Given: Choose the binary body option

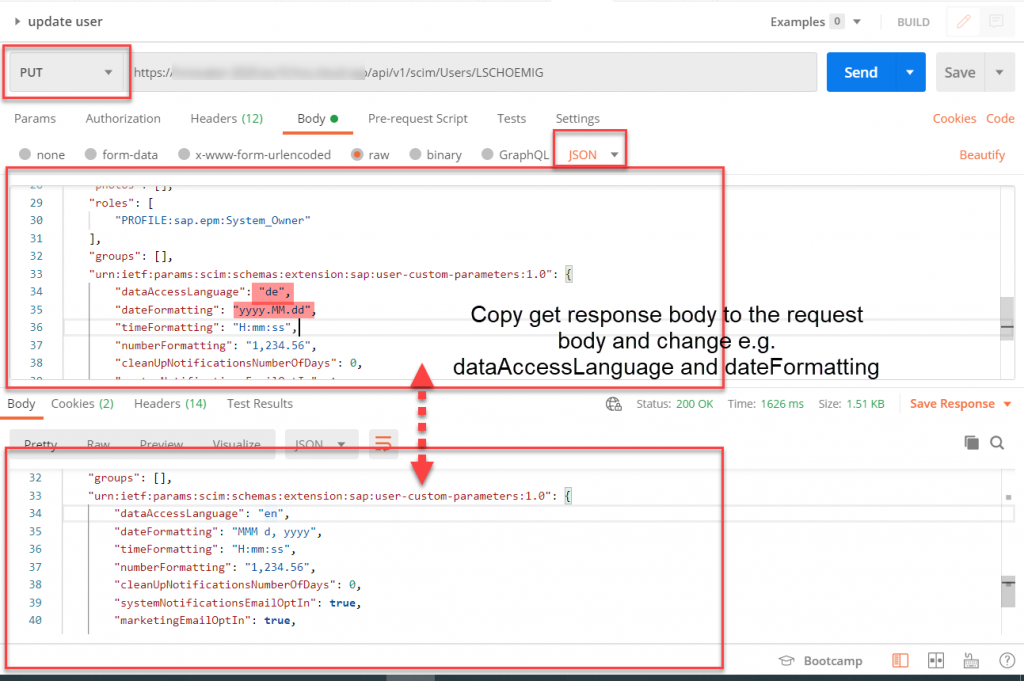Looking at the screenshot, I should (x=415, y=154).
